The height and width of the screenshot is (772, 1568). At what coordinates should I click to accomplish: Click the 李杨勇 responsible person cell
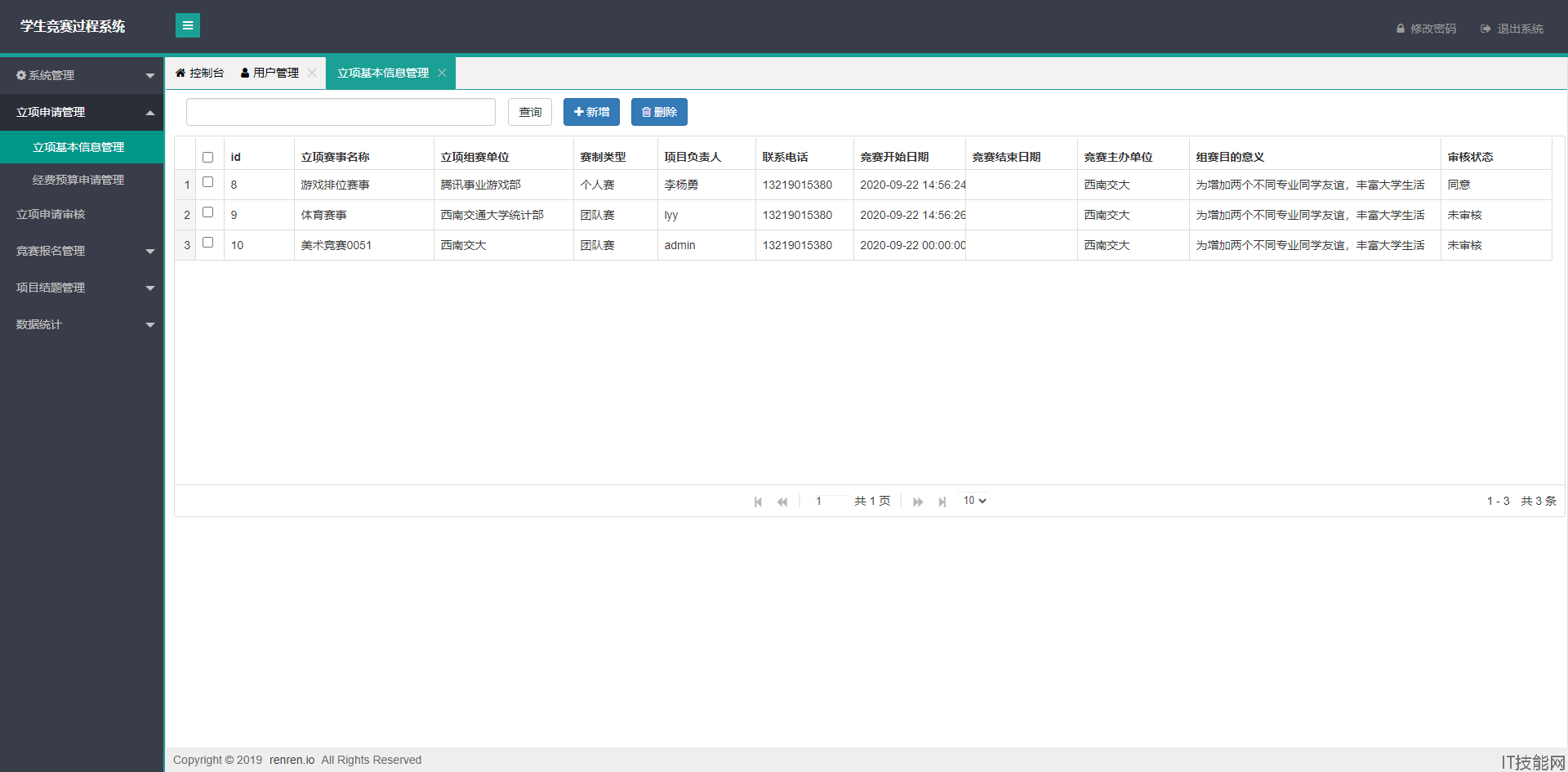tap(706, 185)
